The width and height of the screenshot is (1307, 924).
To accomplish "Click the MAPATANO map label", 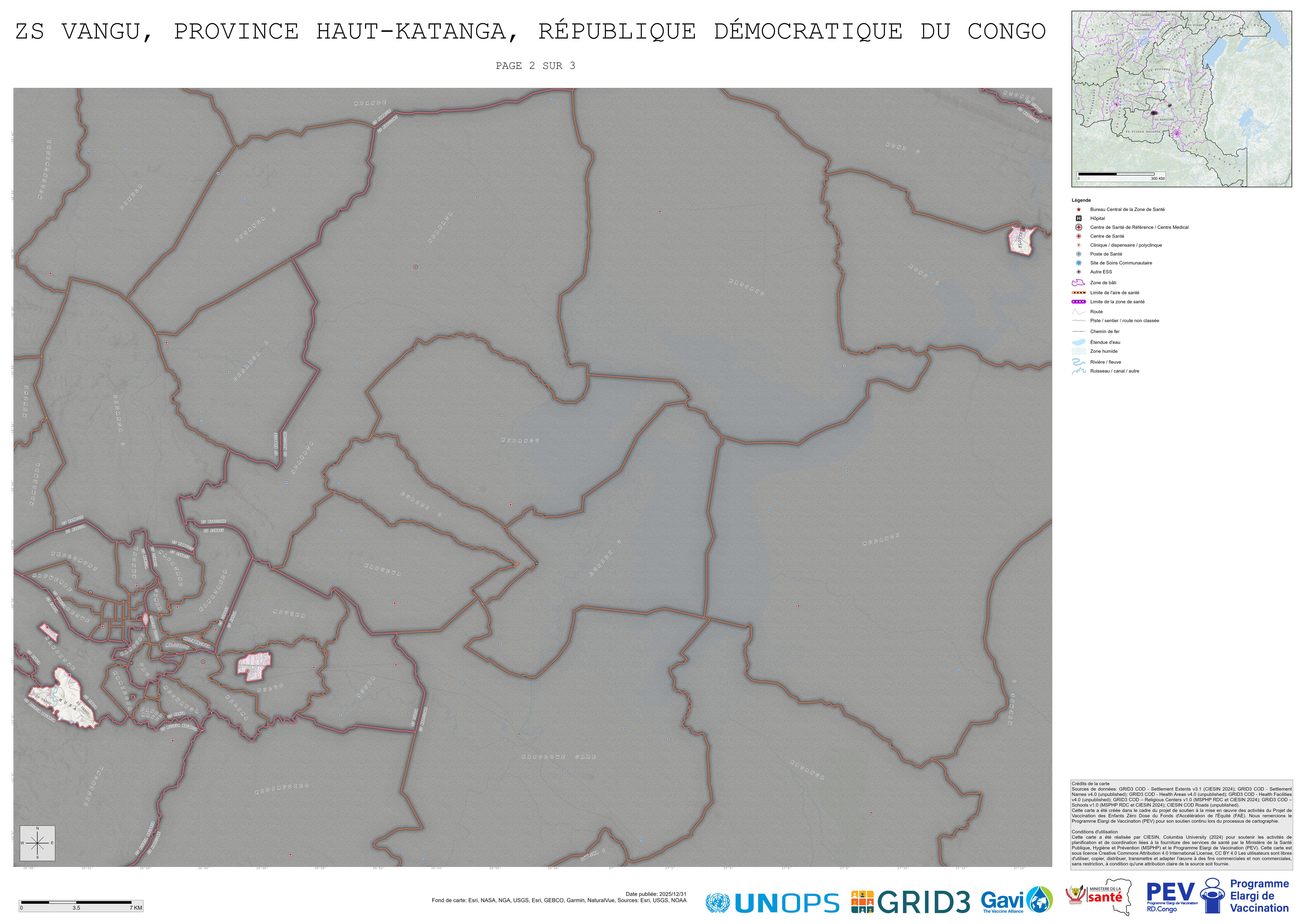I will [x=171, y=568].
